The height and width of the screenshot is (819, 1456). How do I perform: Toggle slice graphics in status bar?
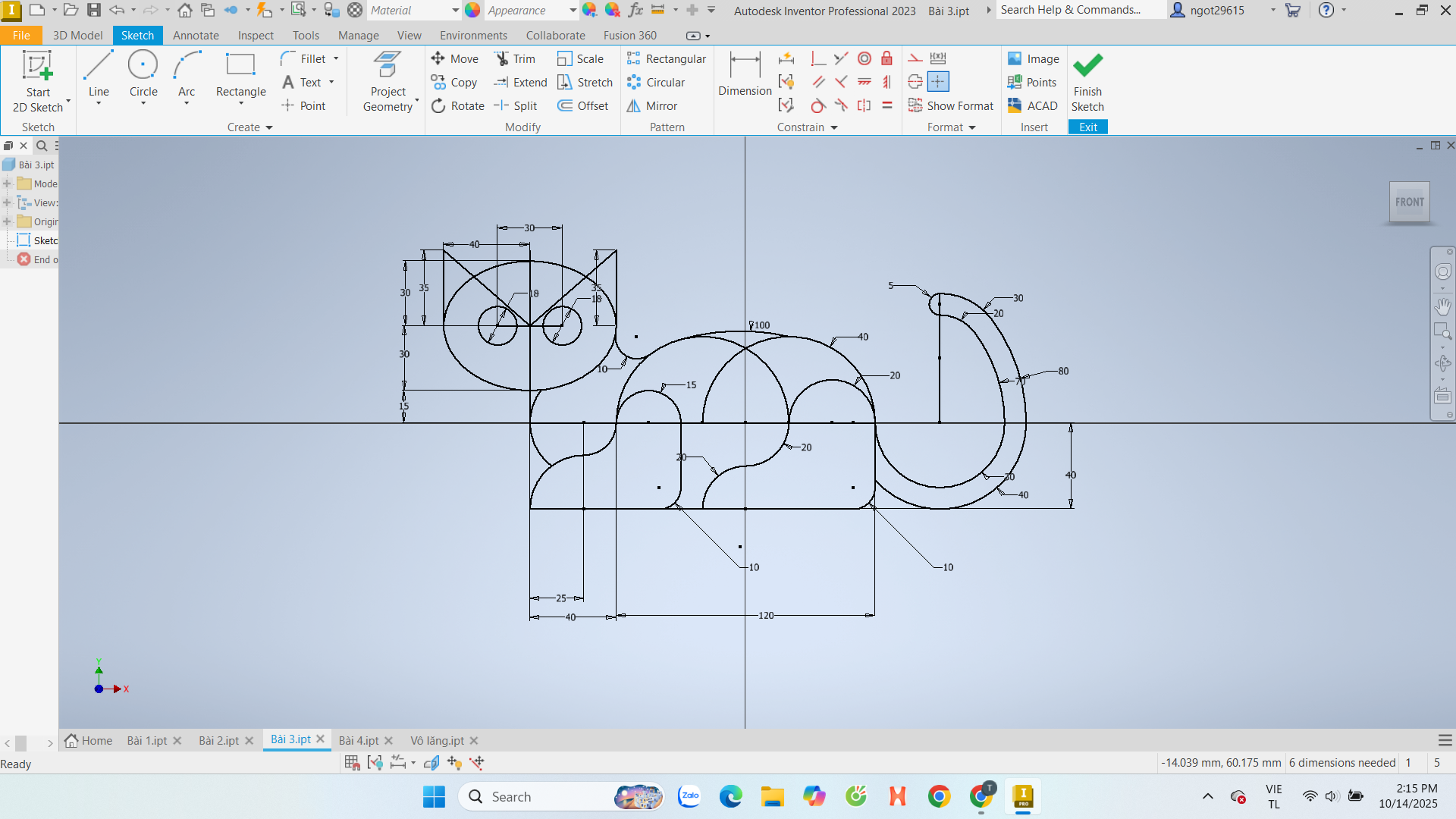point(431,763)
